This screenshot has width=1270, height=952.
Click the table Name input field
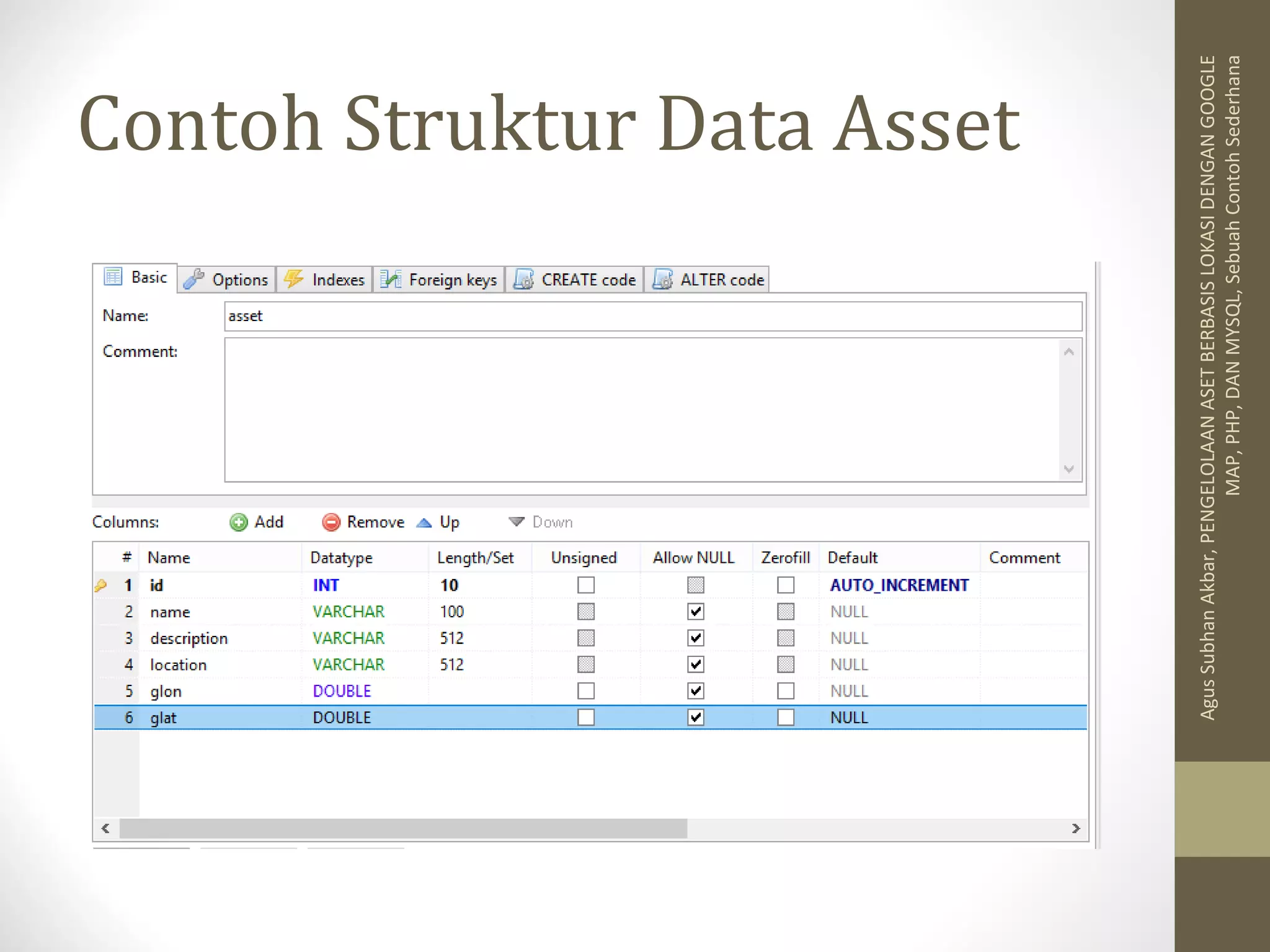coord(652,316)
